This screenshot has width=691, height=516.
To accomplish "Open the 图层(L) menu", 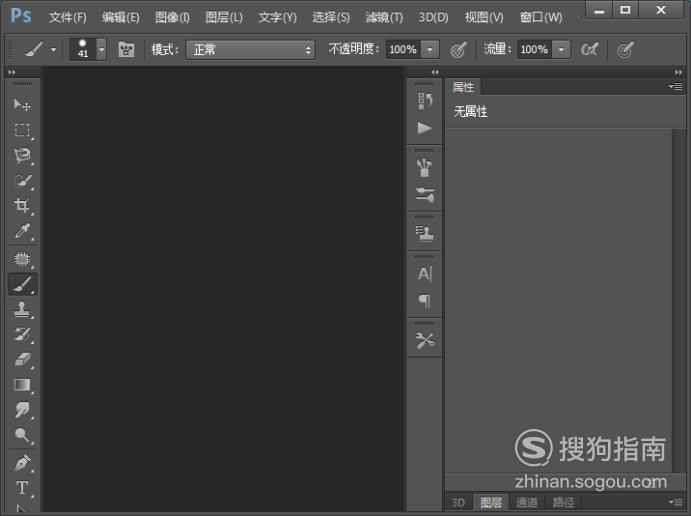I will tap(224, 18).
